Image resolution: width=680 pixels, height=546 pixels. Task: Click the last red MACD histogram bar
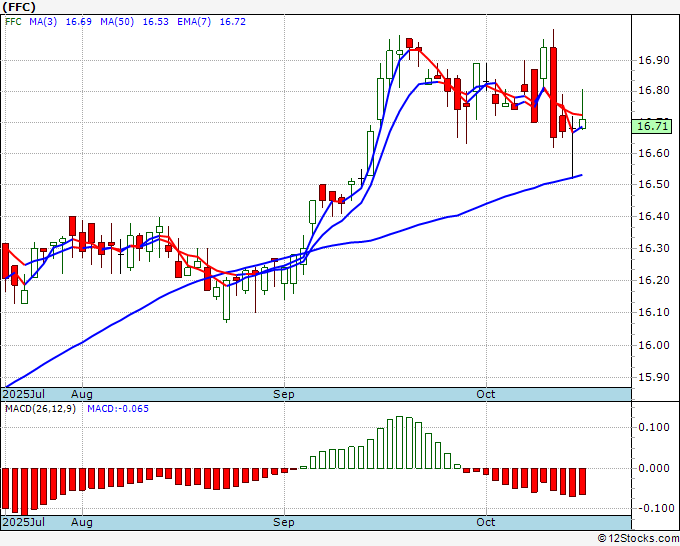pos(582,481)
